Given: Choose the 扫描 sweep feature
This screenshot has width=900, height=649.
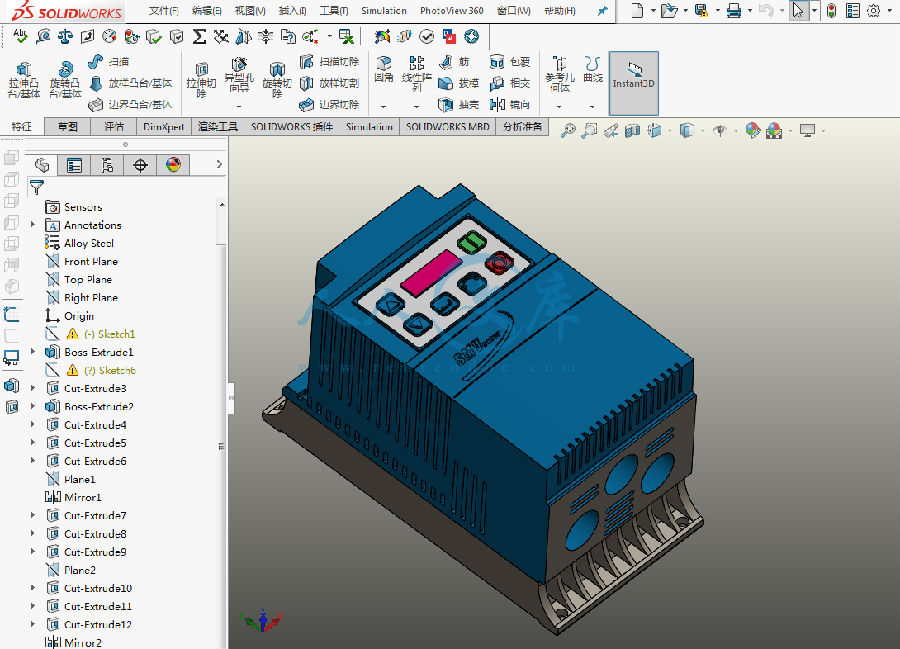Looking at the screenshot, I should (109, 61).
